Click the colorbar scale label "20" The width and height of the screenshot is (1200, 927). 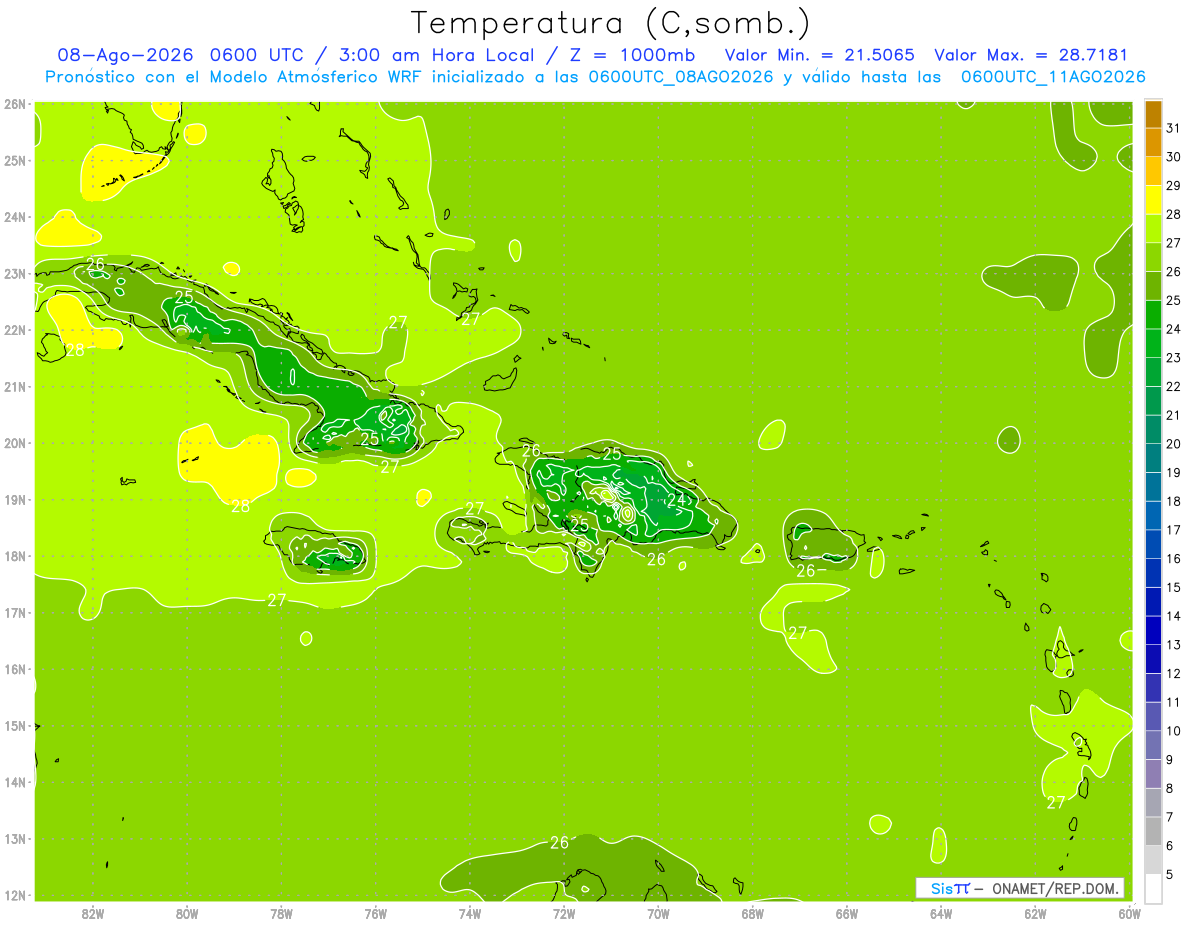1173,444
